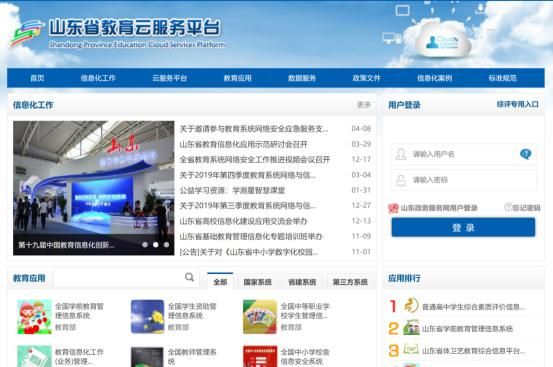Select the third carousel dot indicator
Image resolution: width=553 pixels, height=367 pixels.
[166, 244]
